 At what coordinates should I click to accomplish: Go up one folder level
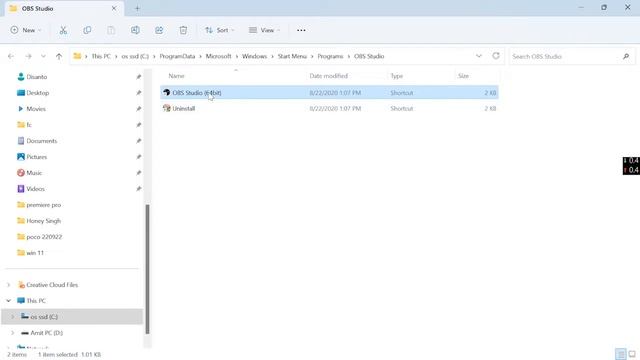[x=59, y=56]
